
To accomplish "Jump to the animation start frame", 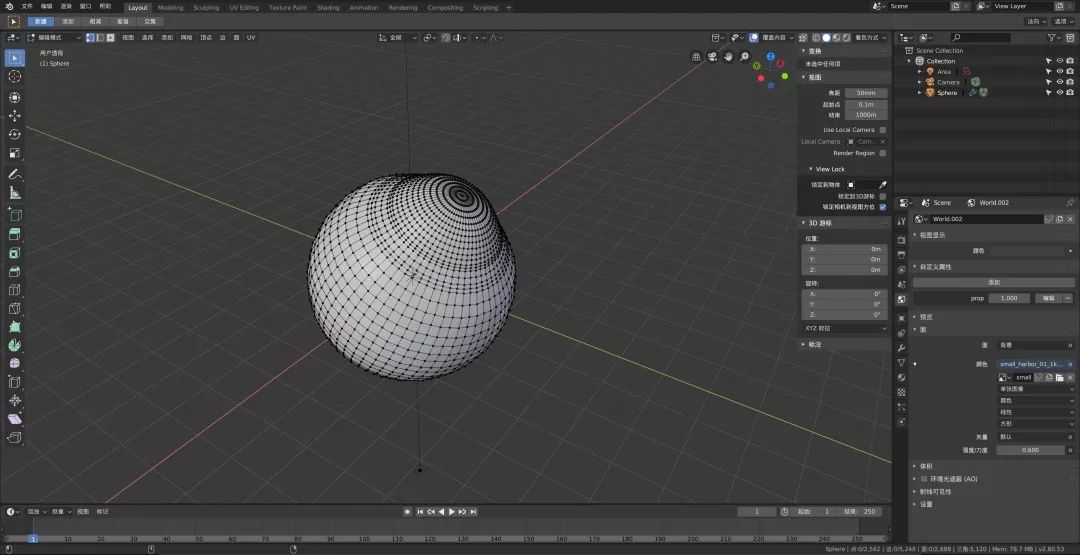I will tap(420, 512).
